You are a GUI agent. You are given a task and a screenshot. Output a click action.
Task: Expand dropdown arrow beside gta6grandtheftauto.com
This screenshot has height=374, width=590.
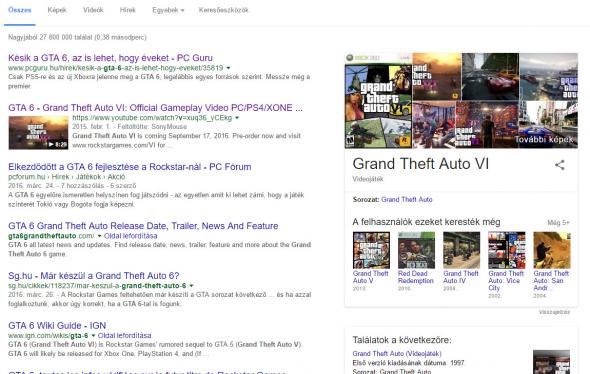coord(100,236)
